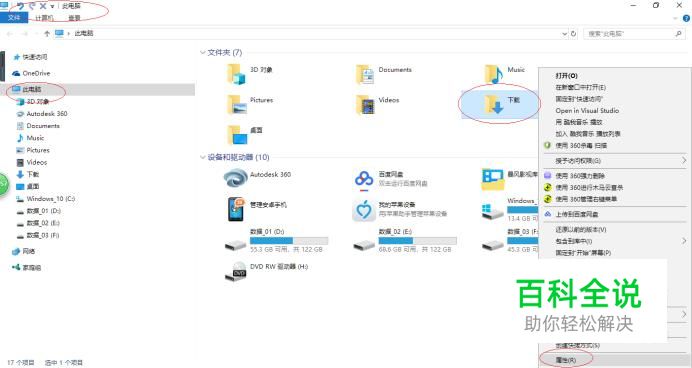The width and height of the screenshot is (692, 368).
Task: Open the 文件 ribbon tab
Action: pyautogui.click(x=14, y=18)
